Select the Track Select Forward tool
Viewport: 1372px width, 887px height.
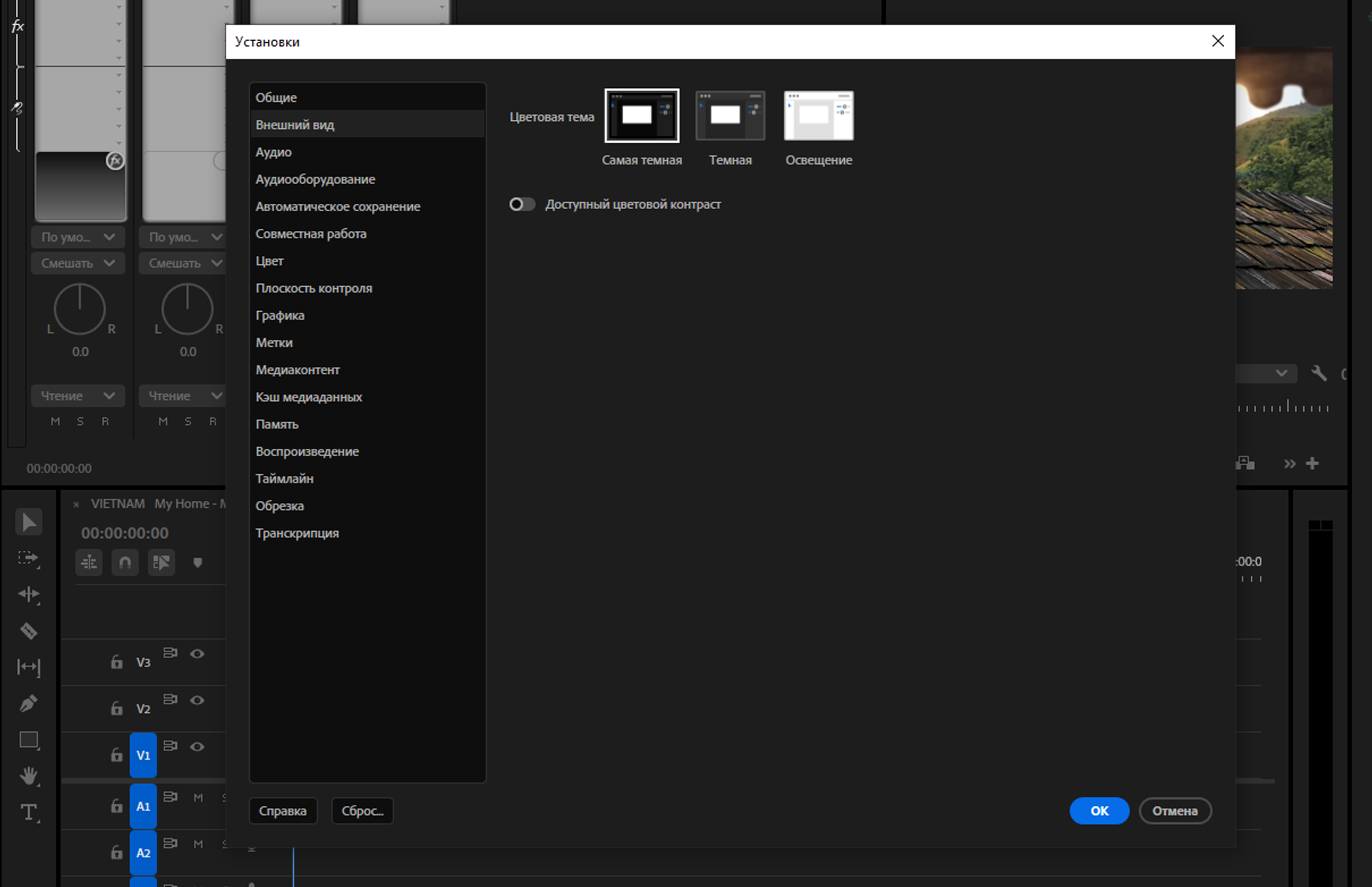pyautogui.click(x=29, y=558)
